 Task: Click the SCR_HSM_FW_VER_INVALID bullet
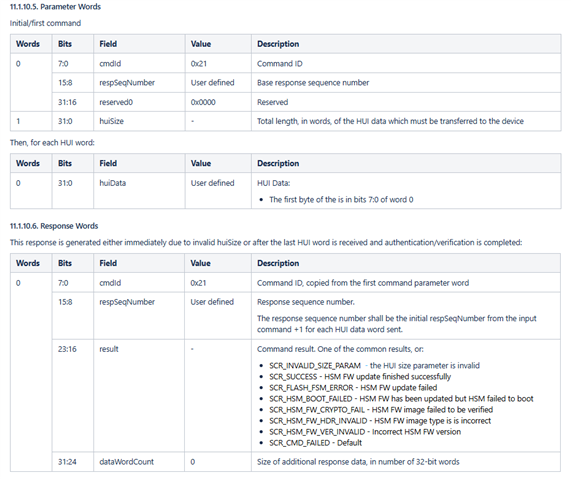tap(365, 432)
